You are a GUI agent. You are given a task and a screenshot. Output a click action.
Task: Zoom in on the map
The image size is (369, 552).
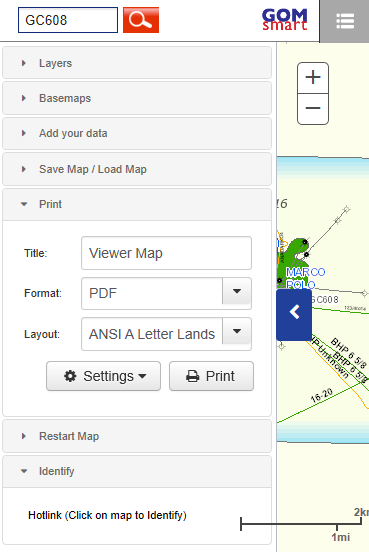313,78
